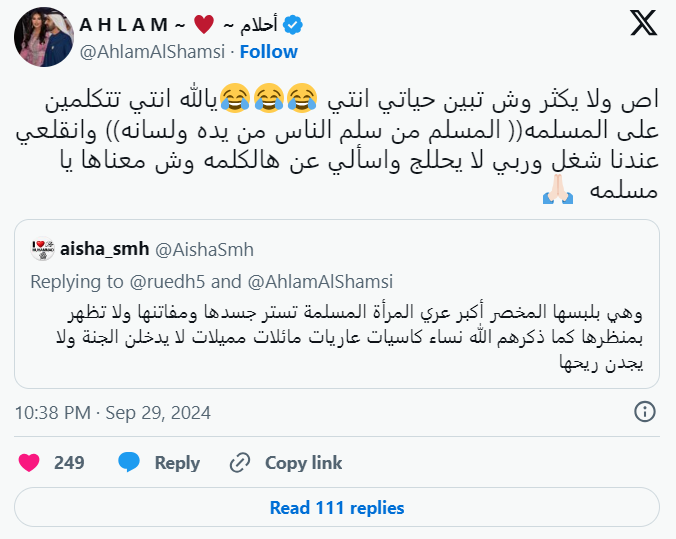Click Read 111 replies button
The width and height of the screenshot is (676, 539).
337,508
